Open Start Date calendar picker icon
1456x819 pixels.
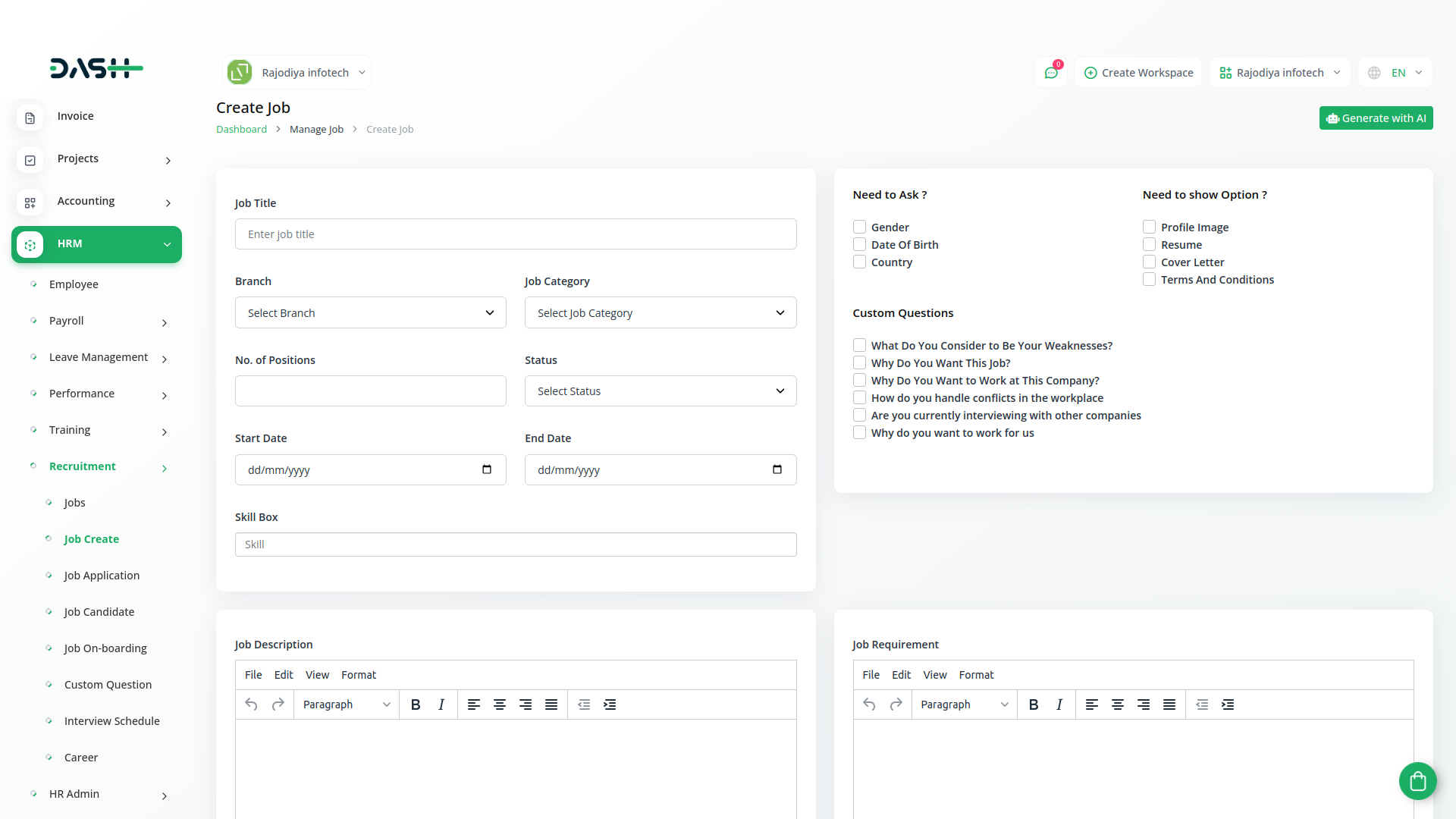tap(487, 469)
